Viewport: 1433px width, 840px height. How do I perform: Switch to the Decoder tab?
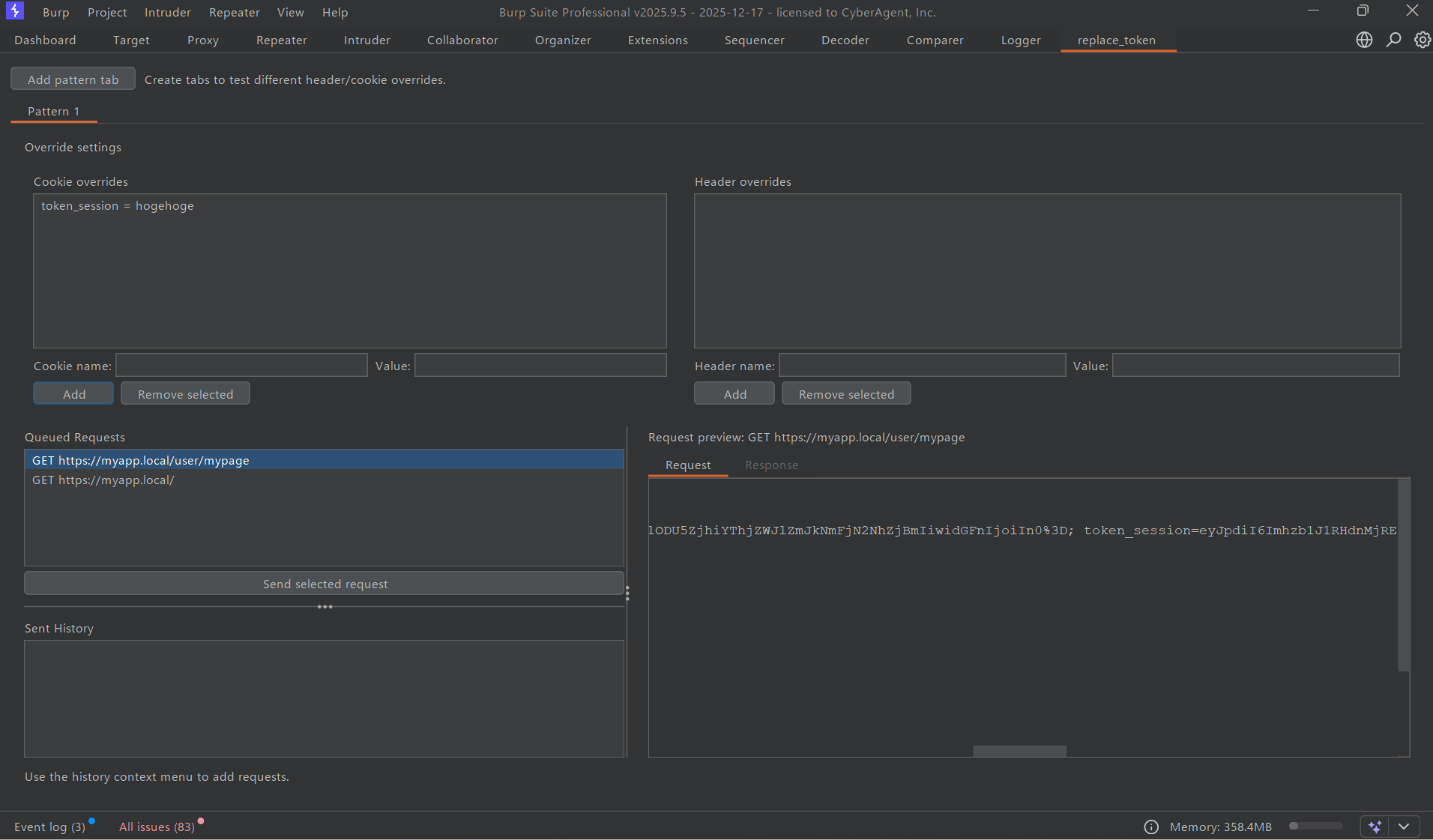[x=845, y=40]
